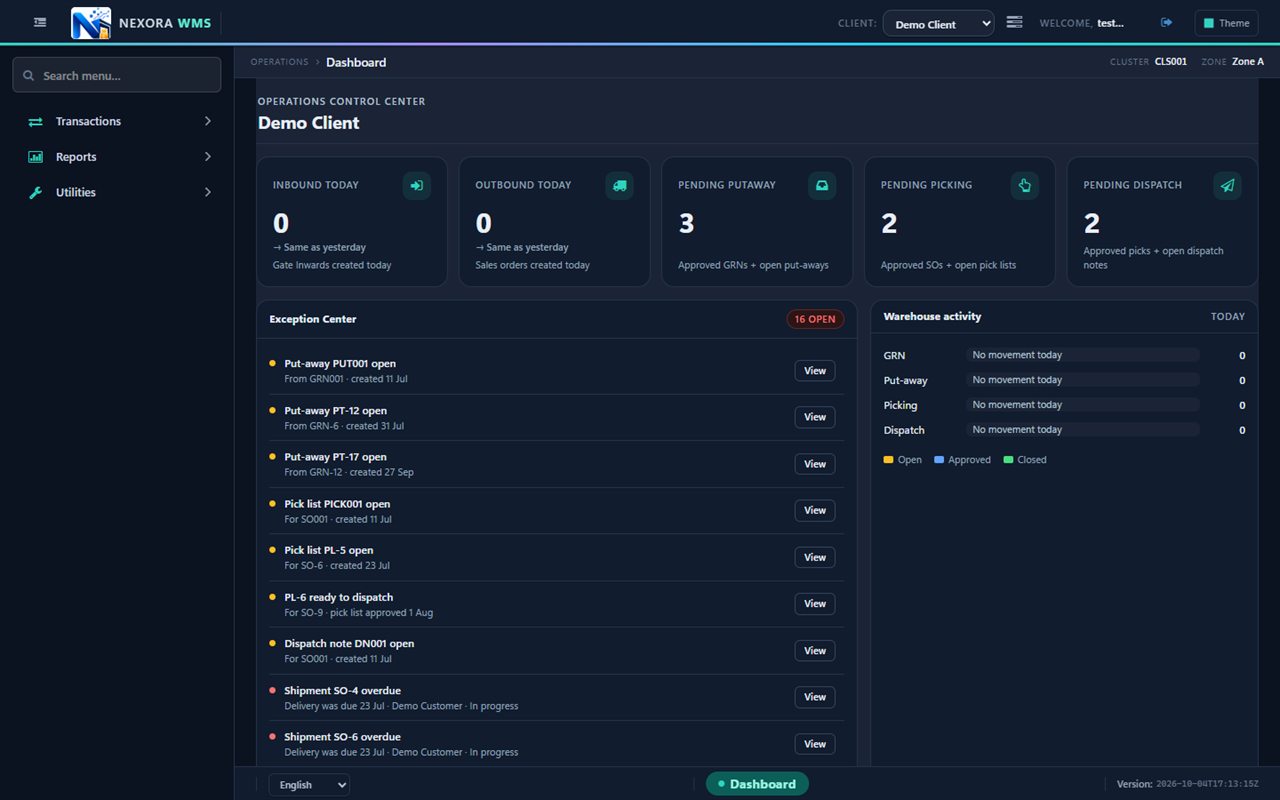1280x800 pixels.
Task: Click the blue Approved legend swatch
Action: (938, 460)
